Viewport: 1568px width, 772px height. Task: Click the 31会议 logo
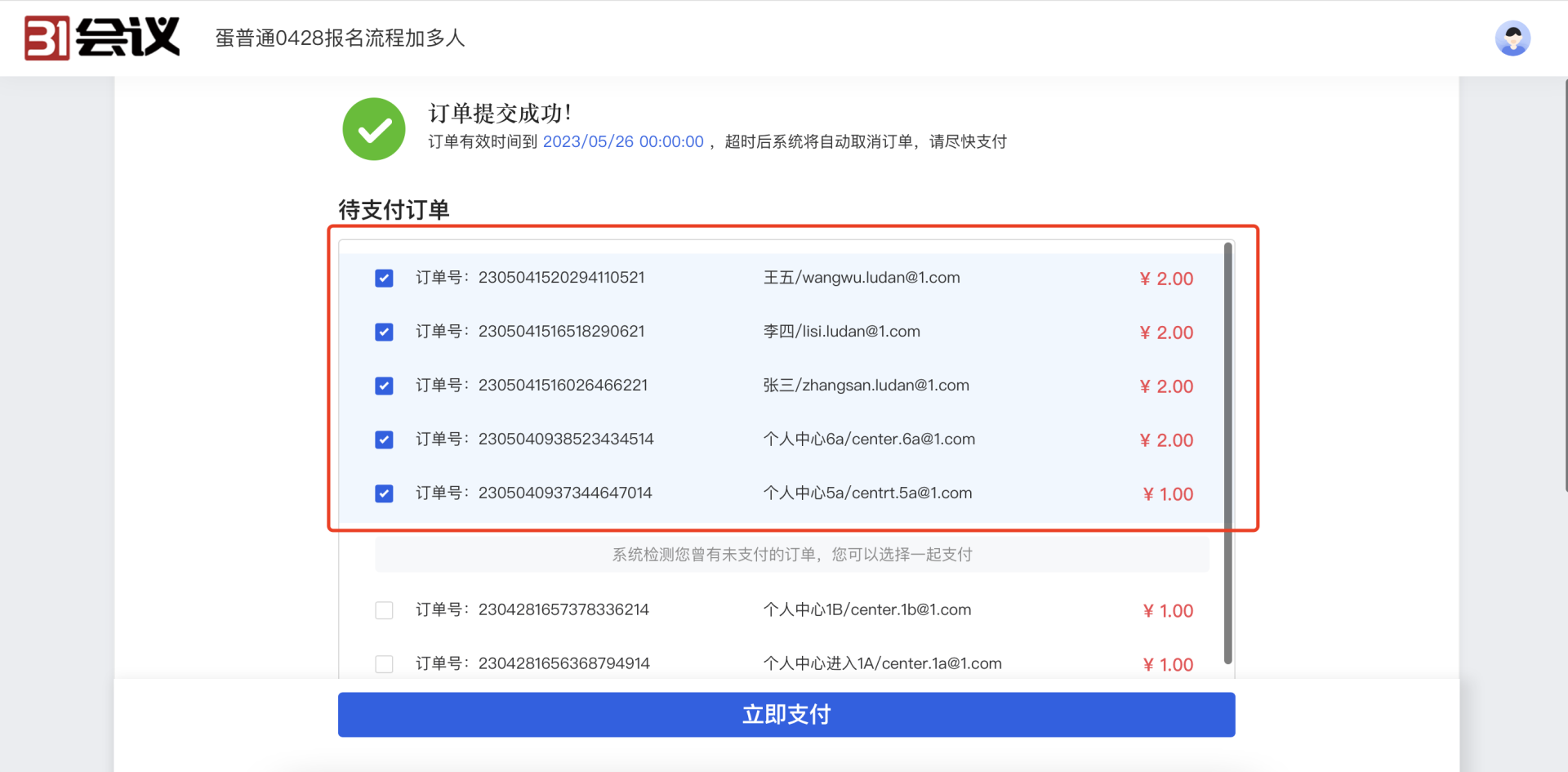click(x=102, y=38)
